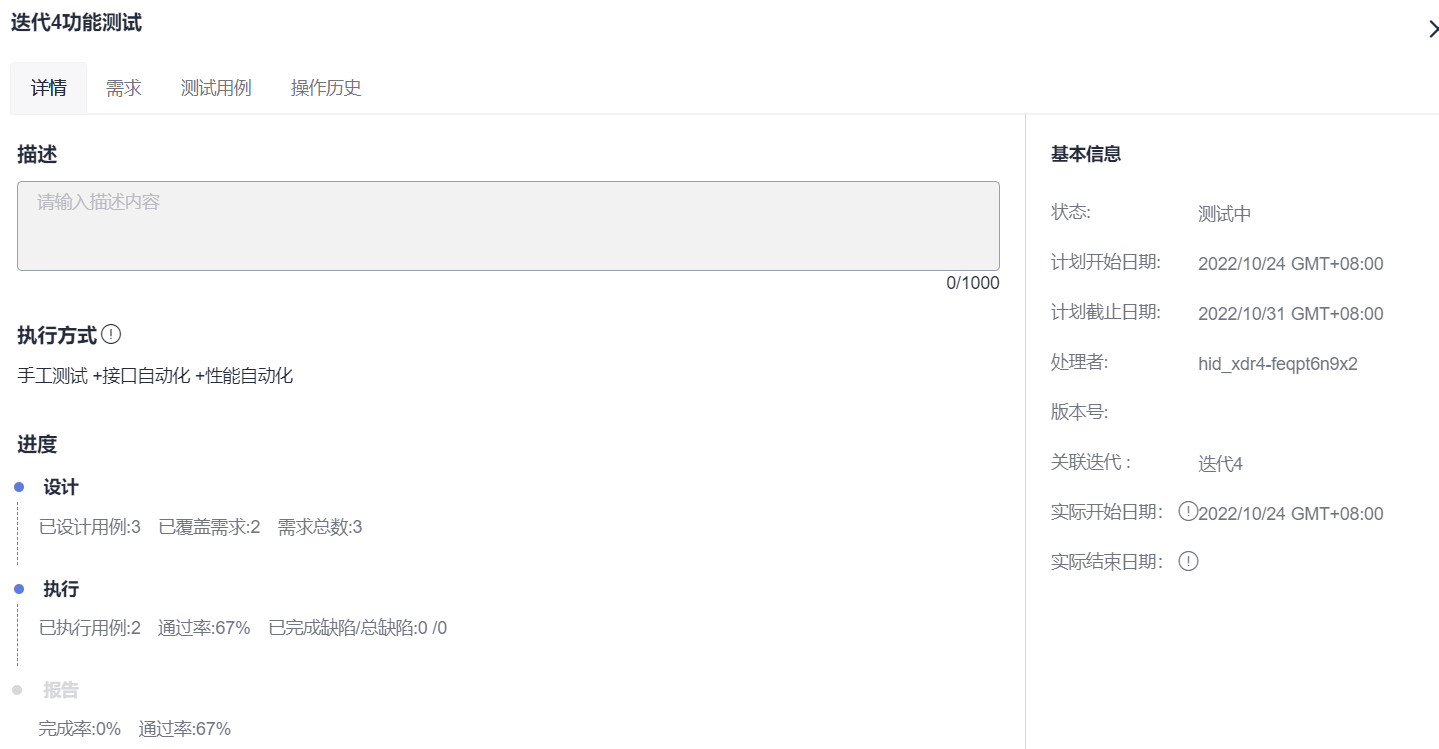
Task: Click the blue dot beside 执行 step
Action: pyautogui.click(x=18, y=589)
